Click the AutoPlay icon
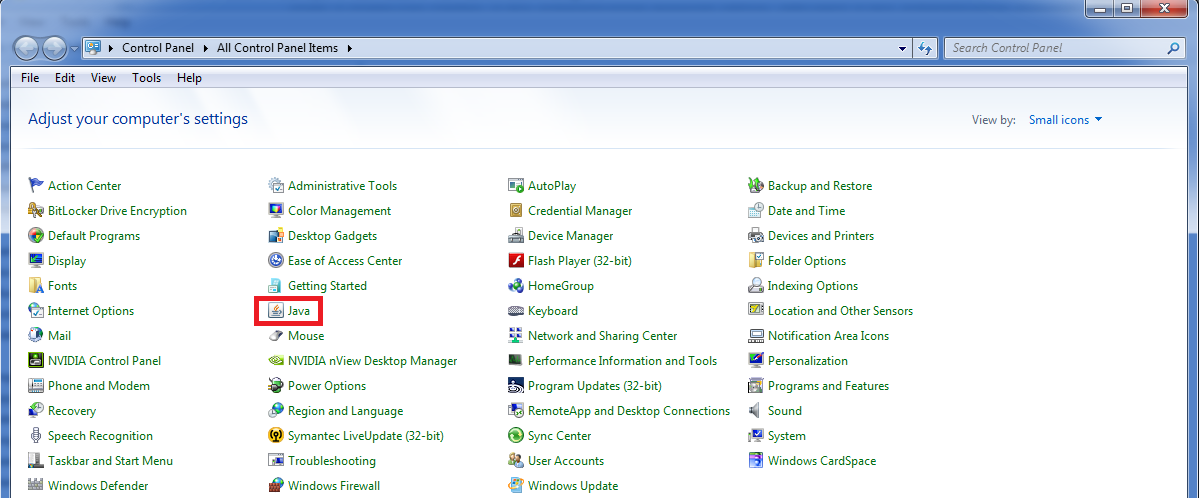1199x498 pixels. pyautogui.click(x=516, y=186)
